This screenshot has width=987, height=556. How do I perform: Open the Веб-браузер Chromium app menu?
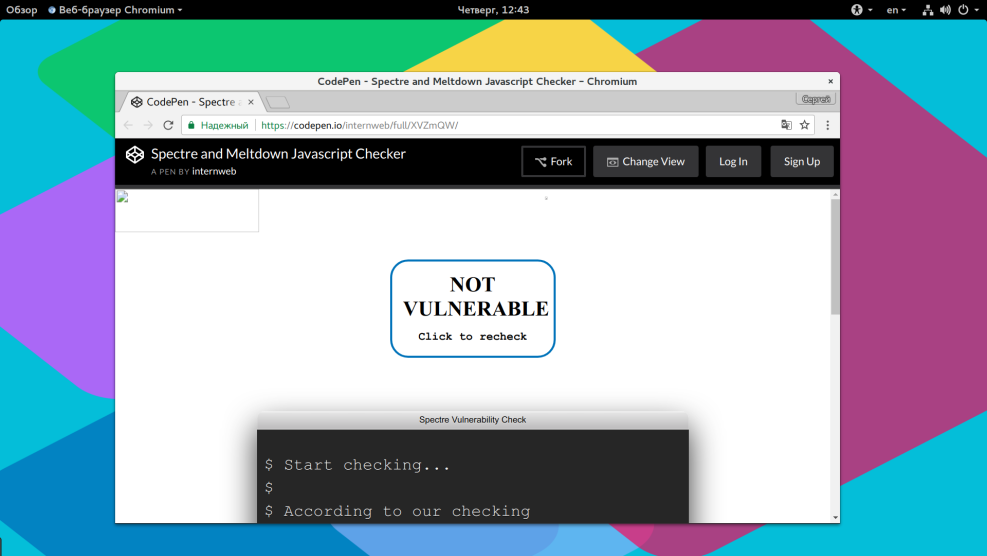point(115,10)
